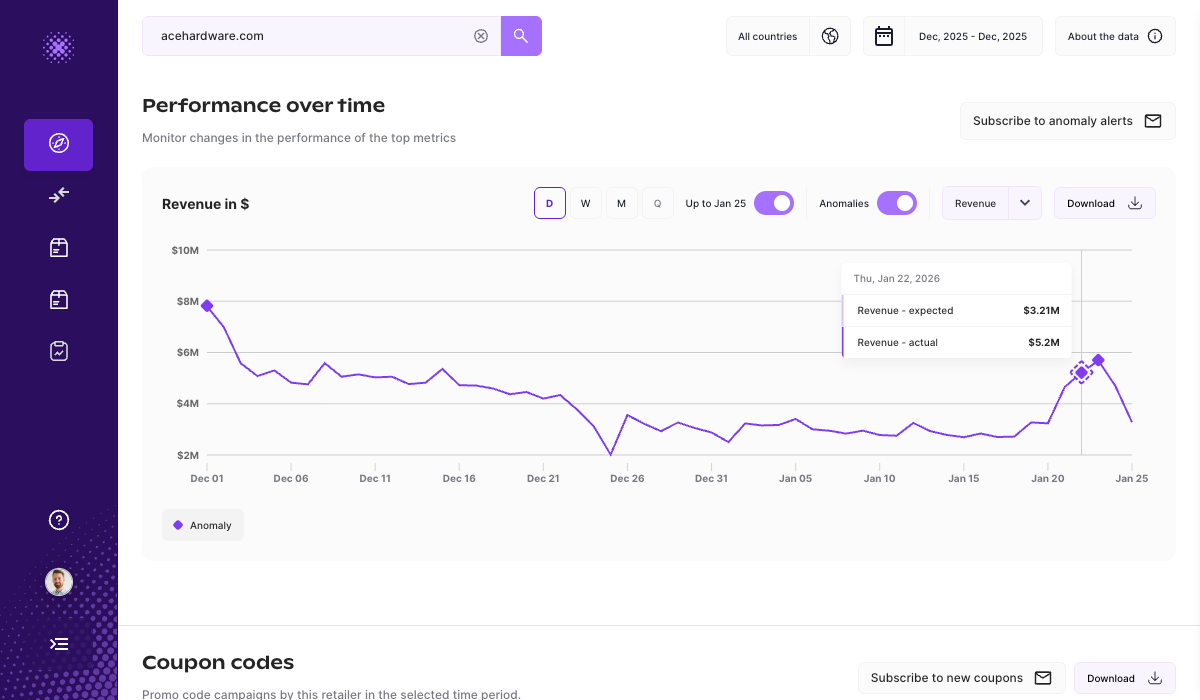Image resolution: width=1200 pixels, height=700 pixels.
Task: Switch chart granularity to W
Action: [586, 202]
